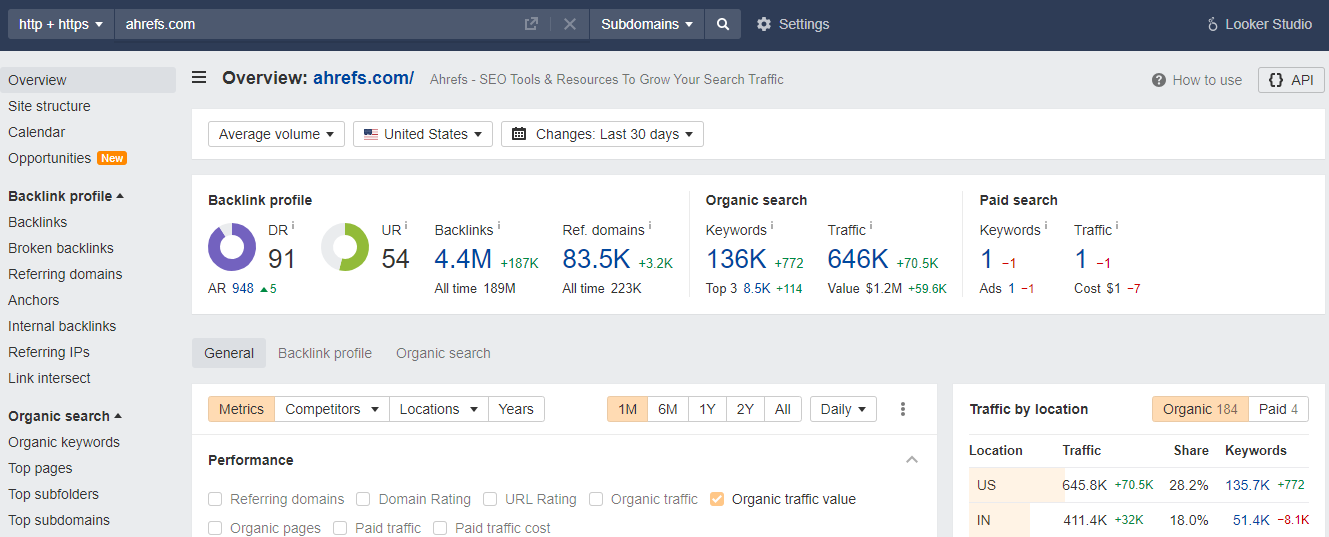
Task: Show the DR info tooltip icon
Action: pyautogui.click(x=293, y=226)
